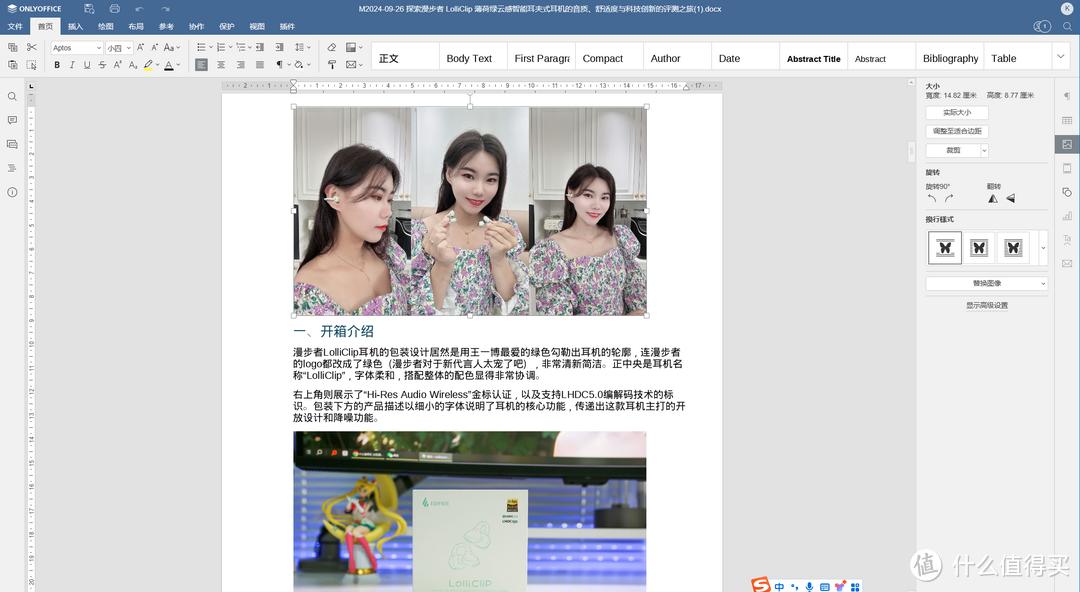This screenshot has width=1080, height=592.
Task: Open the 文件 menu tab
Action: (x=15, y=27)
